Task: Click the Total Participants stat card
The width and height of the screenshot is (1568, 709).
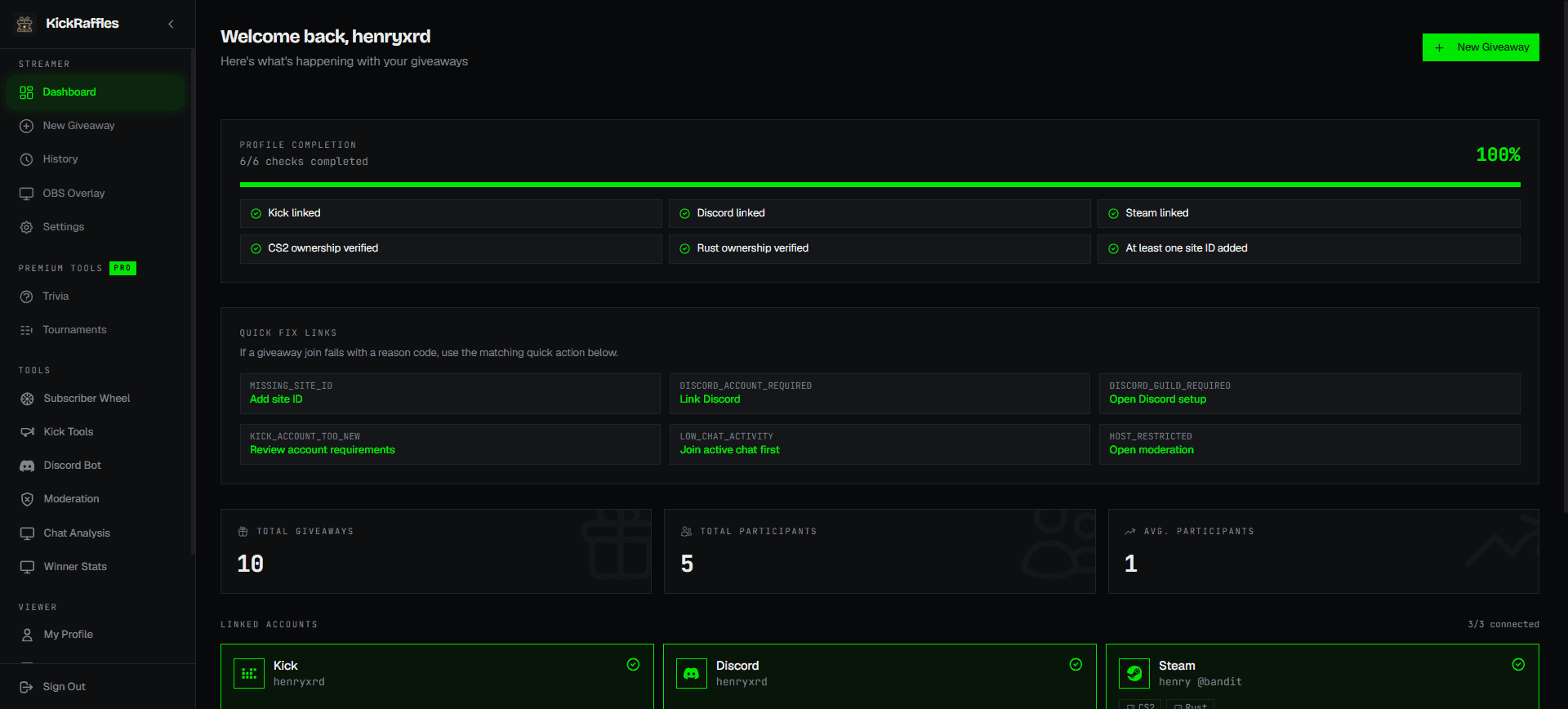Action: 880,551
